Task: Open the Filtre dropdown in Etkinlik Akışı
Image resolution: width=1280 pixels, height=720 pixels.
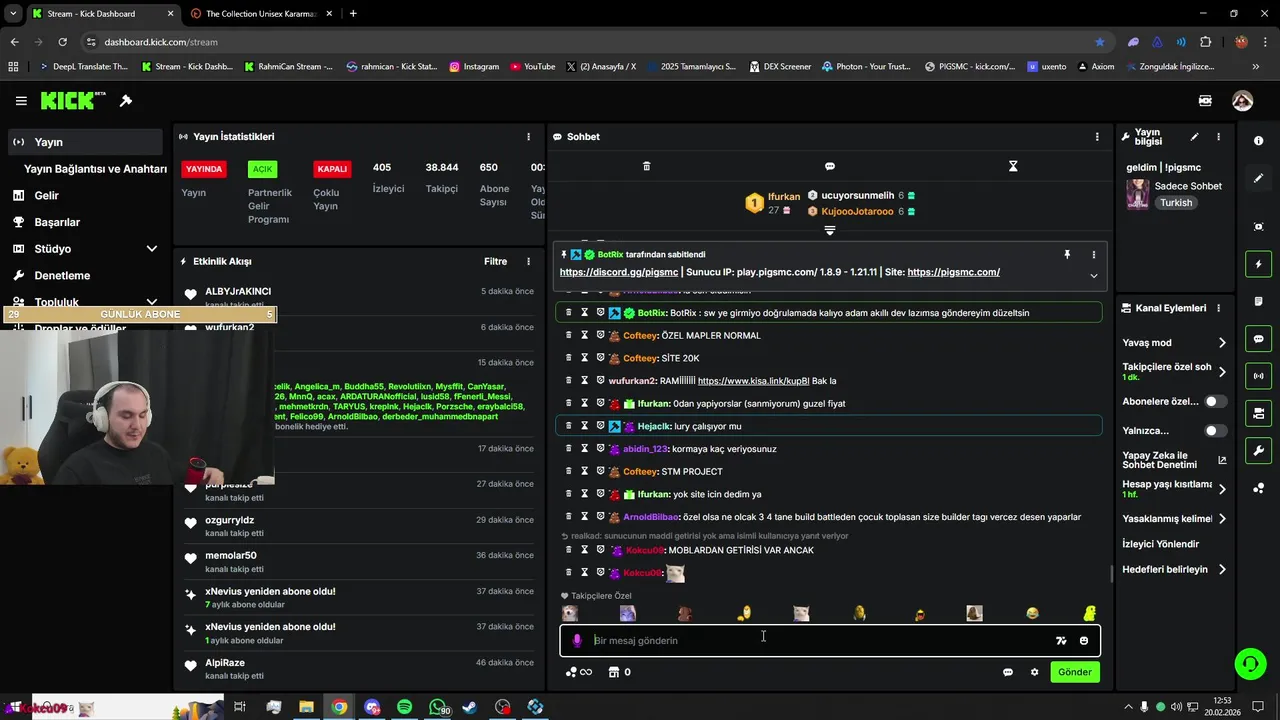Action: tap(496, 262)
